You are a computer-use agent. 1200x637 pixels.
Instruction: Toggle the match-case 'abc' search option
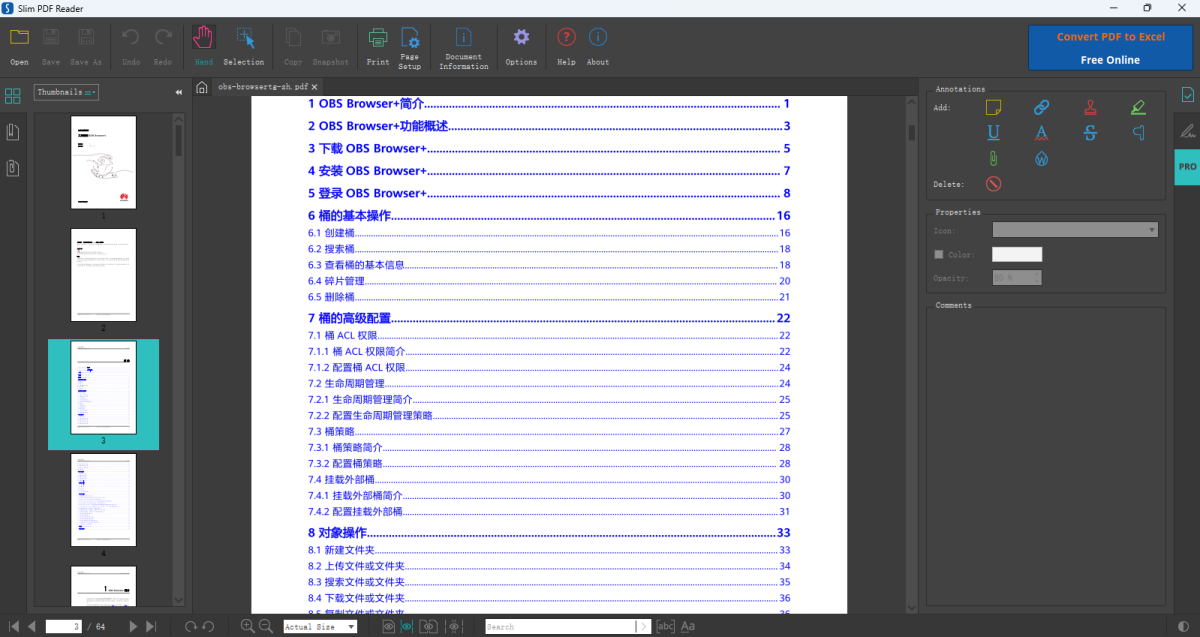point(665,626)
